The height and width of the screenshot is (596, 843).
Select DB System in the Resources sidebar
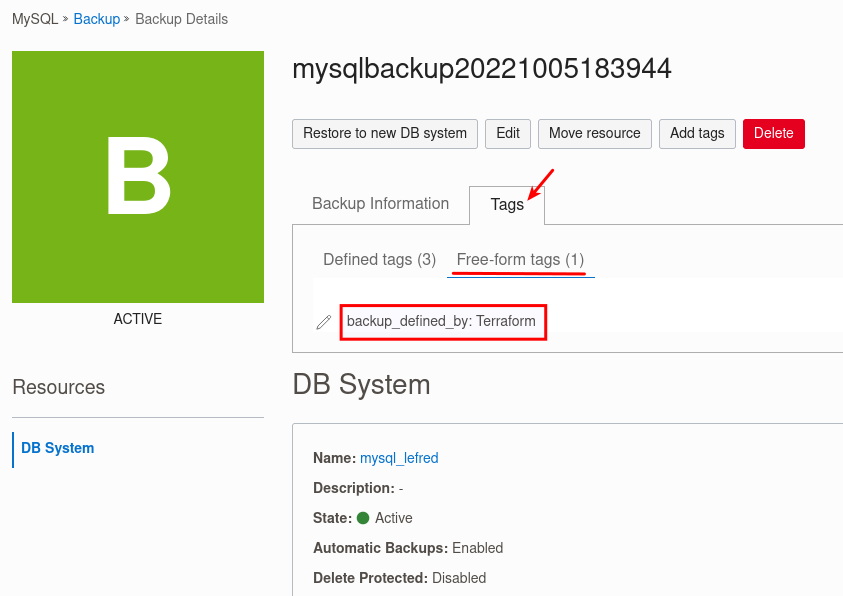(x=57, y=448)
